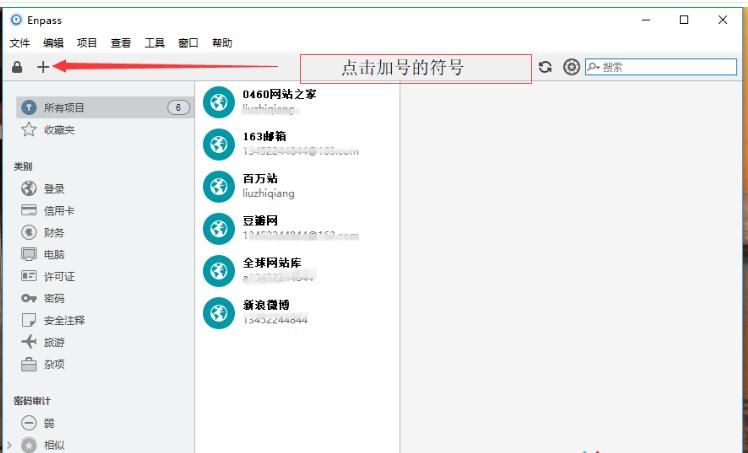Click the item count badge 6
This screenshot has height=453, width=748.
178,107
